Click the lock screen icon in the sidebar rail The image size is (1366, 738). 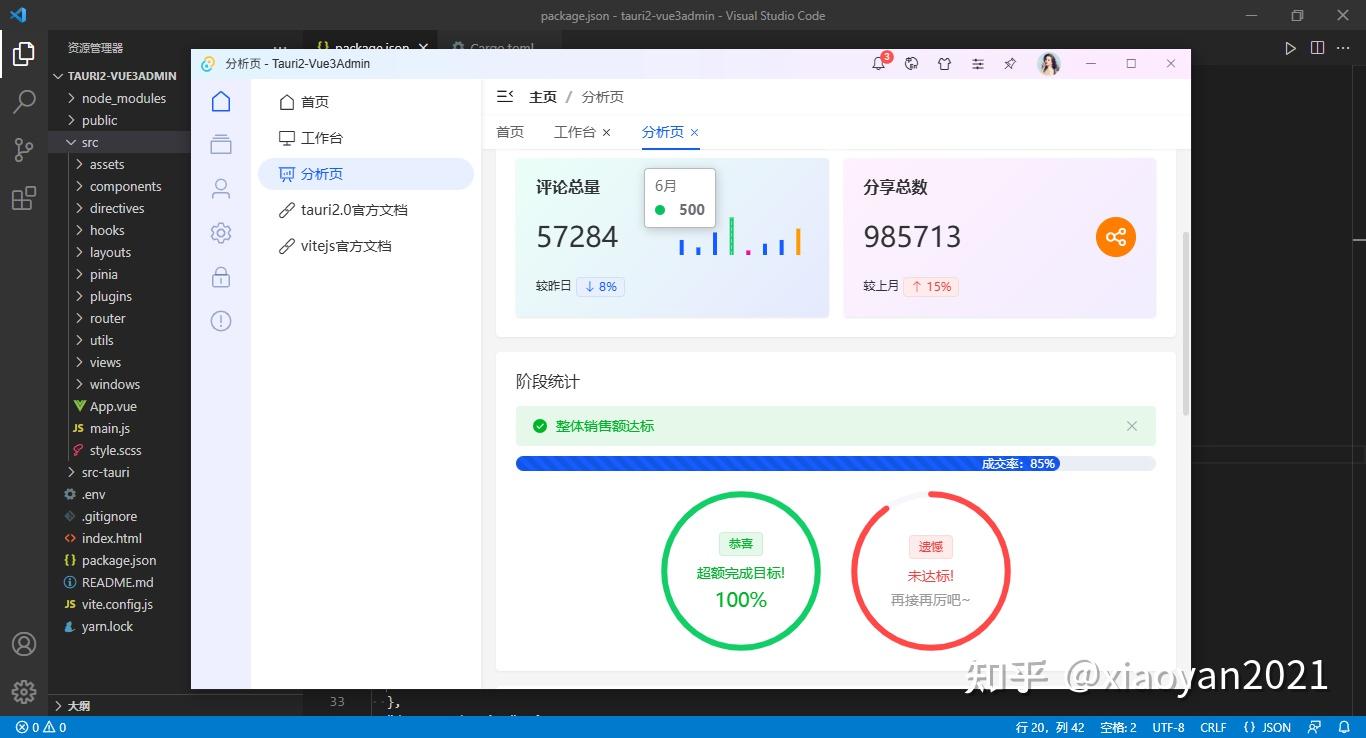pyautogui.click(x=220, y=277)
